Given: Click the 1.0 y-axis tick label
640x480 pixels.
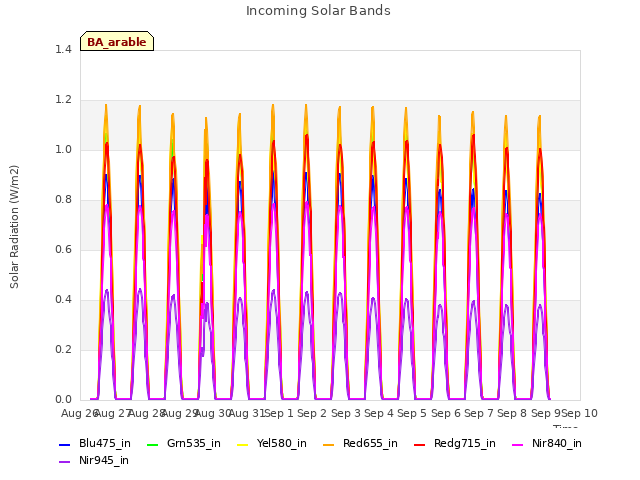Looking at the screenshot, I should pyautogui.click(x=63, y=149).
